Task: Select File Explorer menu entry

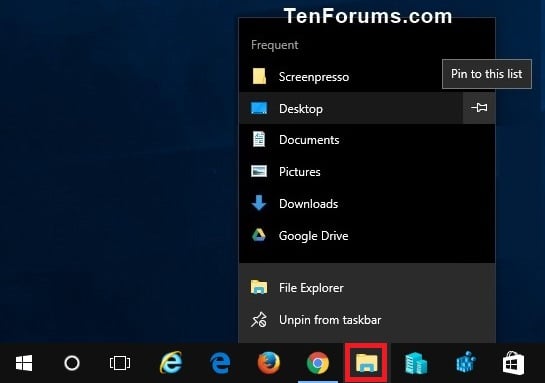Action: tap(367, 288)
